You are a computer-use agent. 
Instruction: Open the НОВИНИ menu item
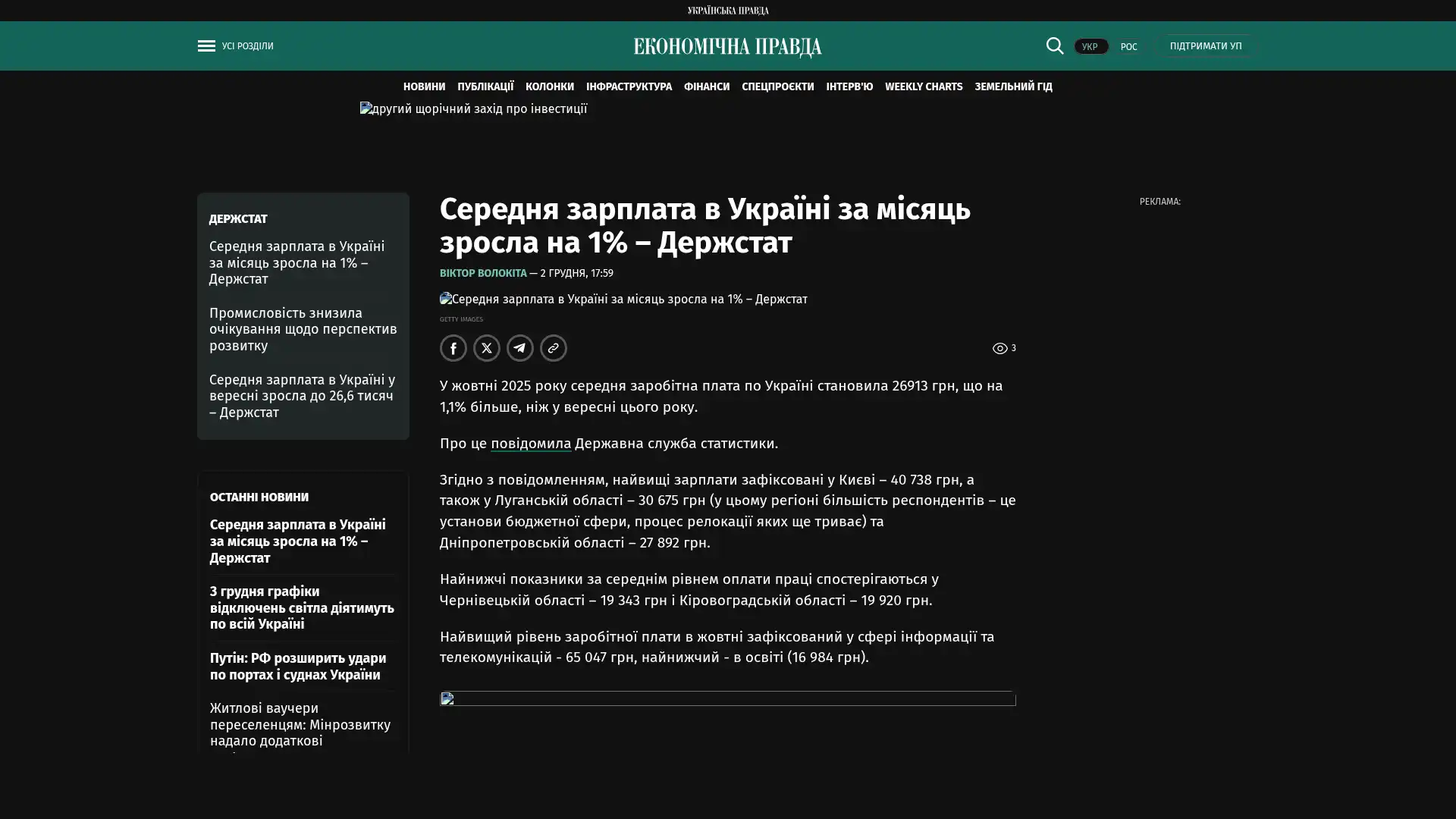(424, 87)
